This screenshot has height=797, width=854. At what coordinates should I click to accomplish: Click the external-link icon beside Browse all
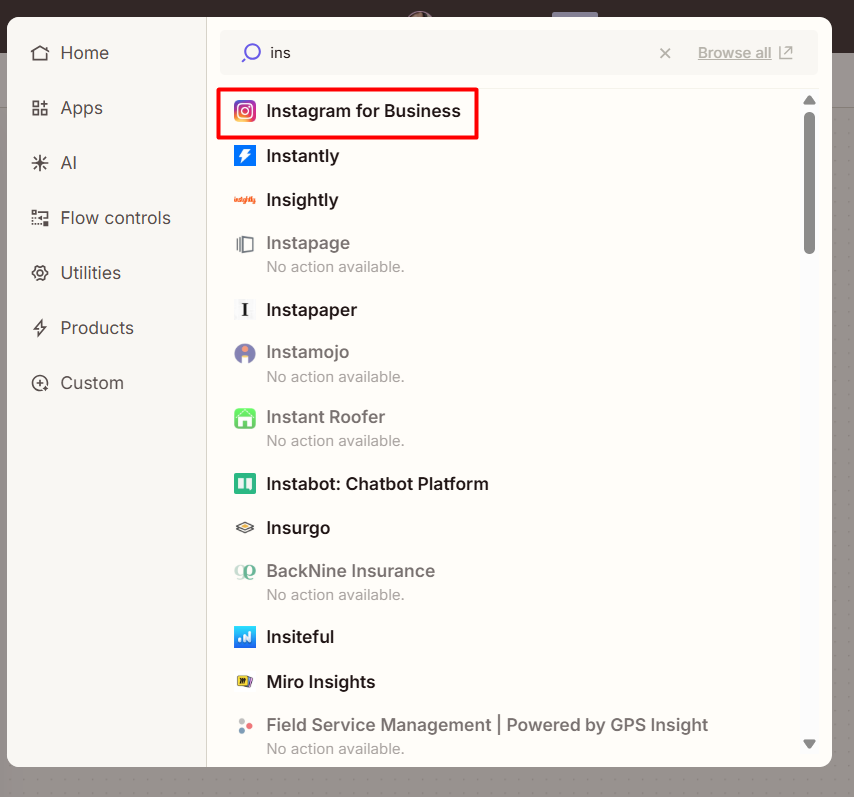click(785, 52)
